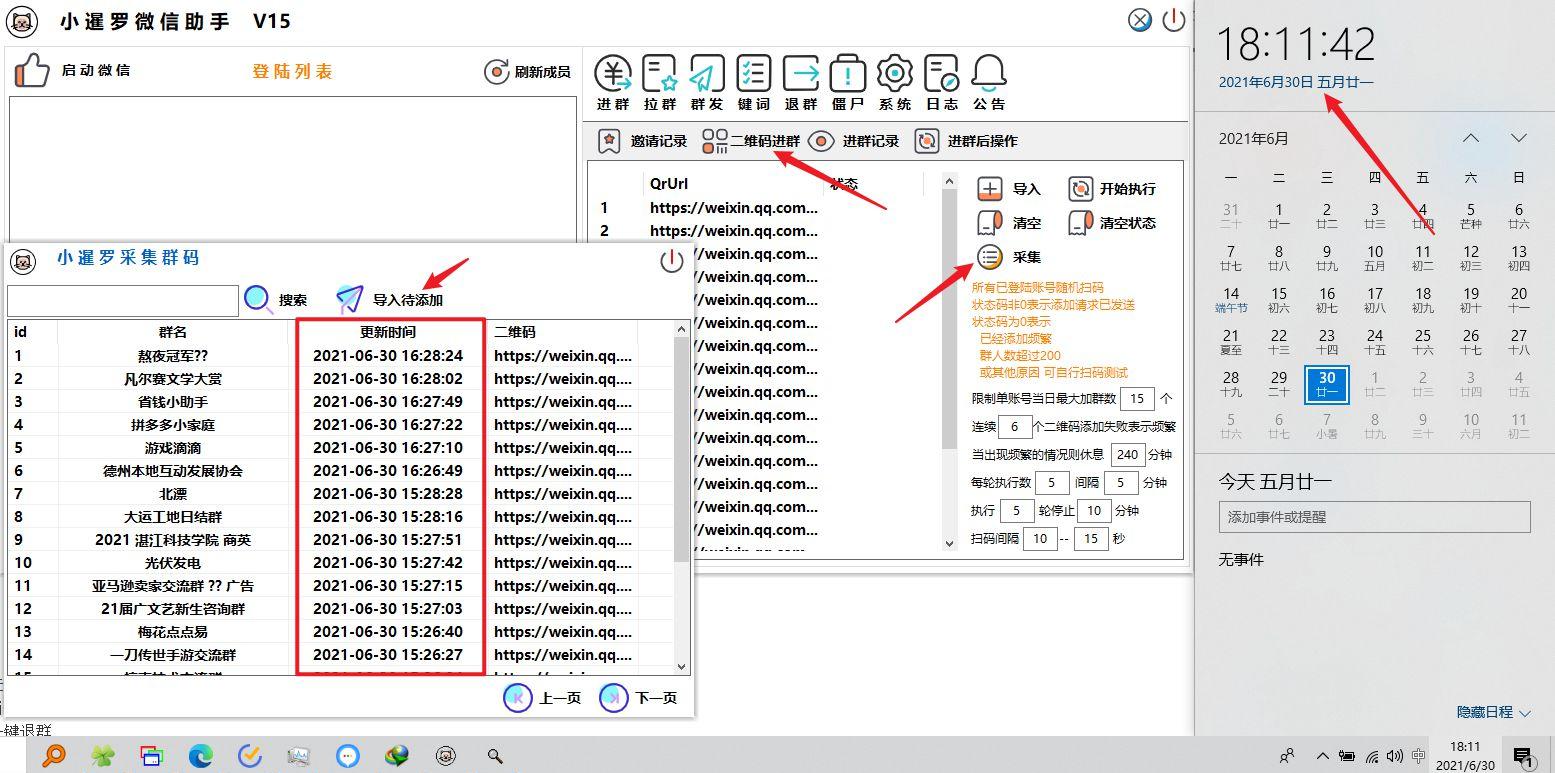Click the 开始执行 button
Image resolution: width=1555 pixels, height=773 pixels.
pyautogui.click(x=1112, y=188)
